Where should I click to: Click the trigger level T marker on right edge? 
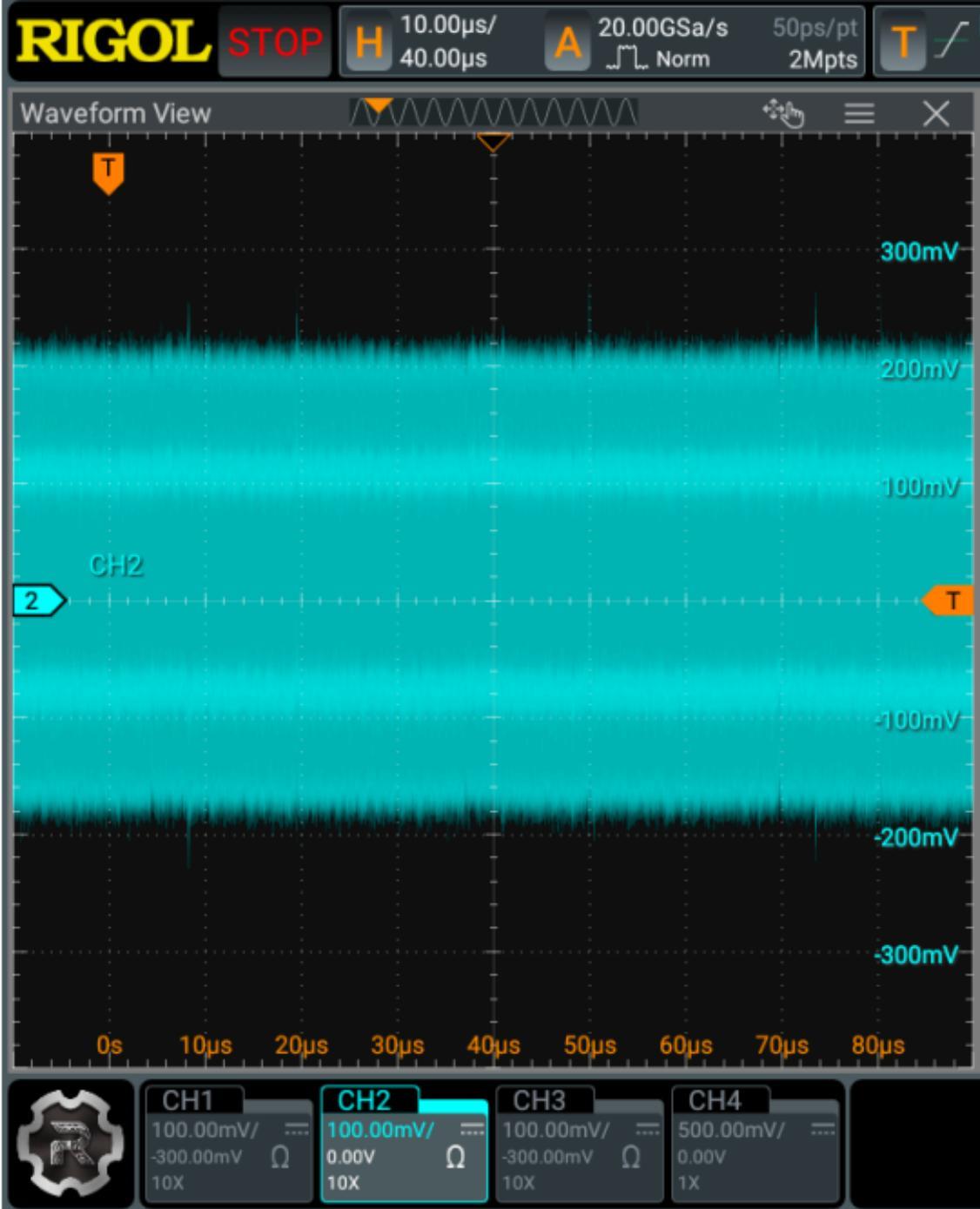(x=948, y=601)
